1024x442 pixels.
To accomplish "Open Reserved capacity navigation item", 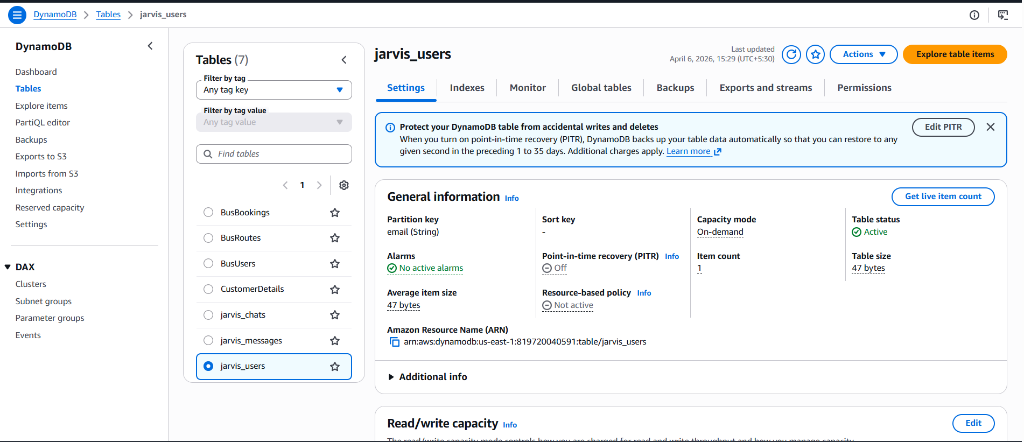I will pyautogui.click(x=50, y=208).
